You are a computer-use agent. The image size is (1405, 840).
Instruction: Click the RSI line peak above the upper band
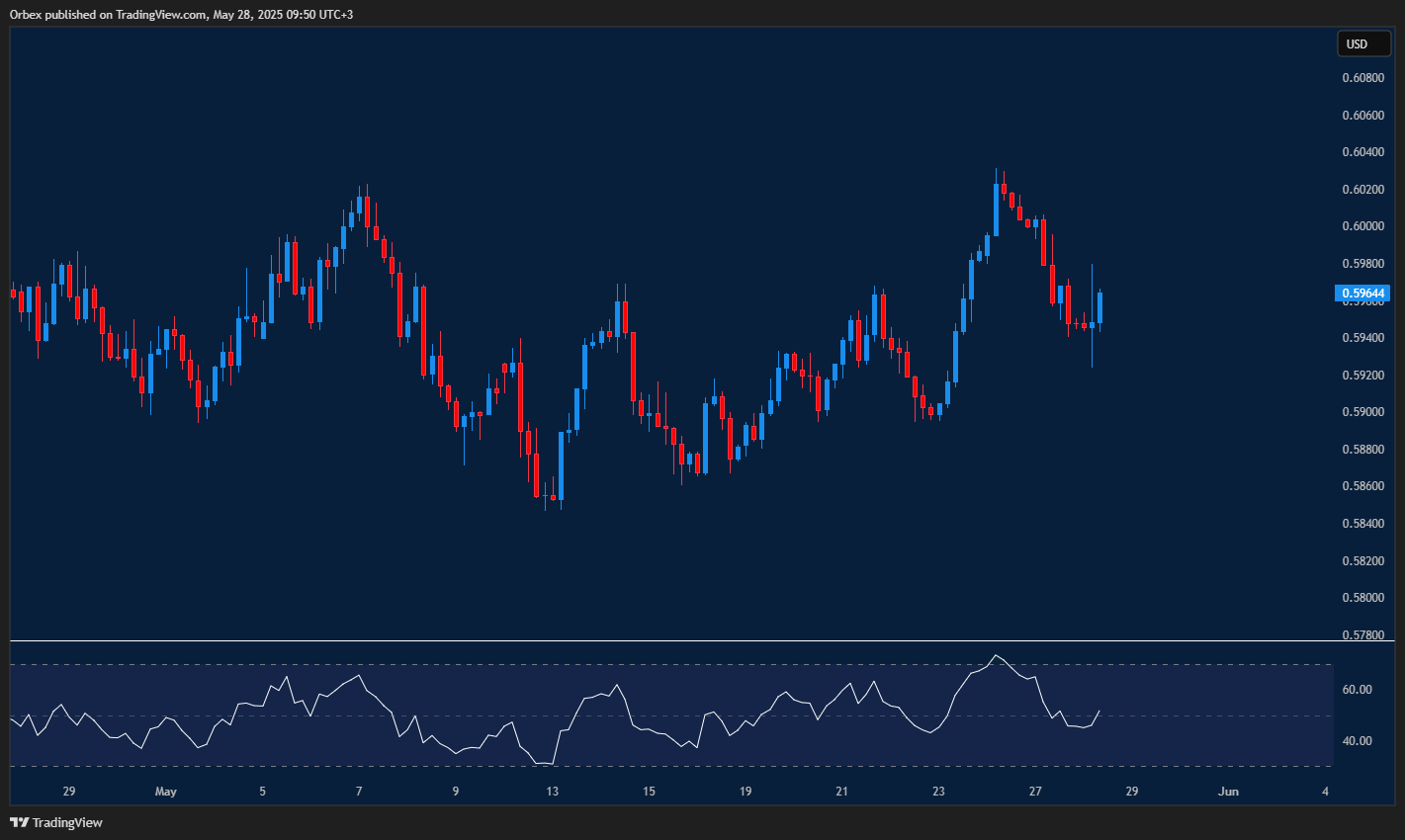click(x=997, y=656)
